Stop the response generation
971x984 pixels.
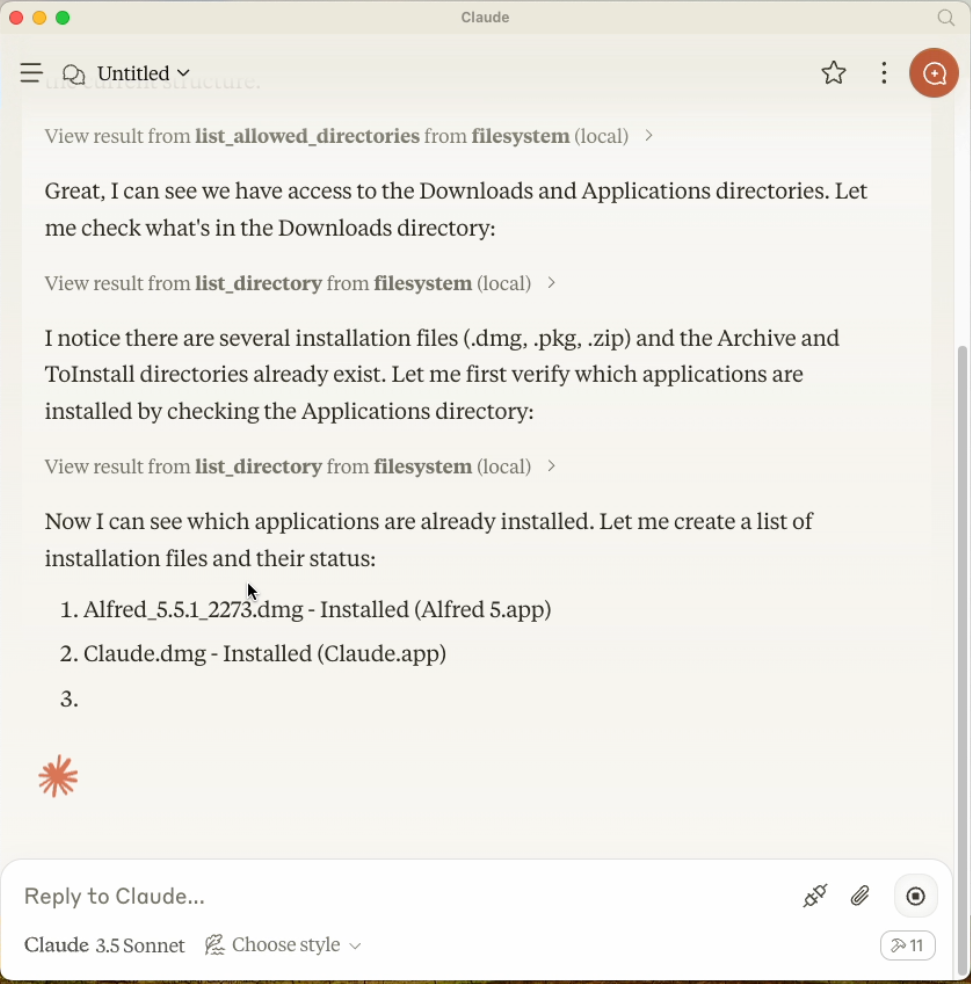click(915, 896)
